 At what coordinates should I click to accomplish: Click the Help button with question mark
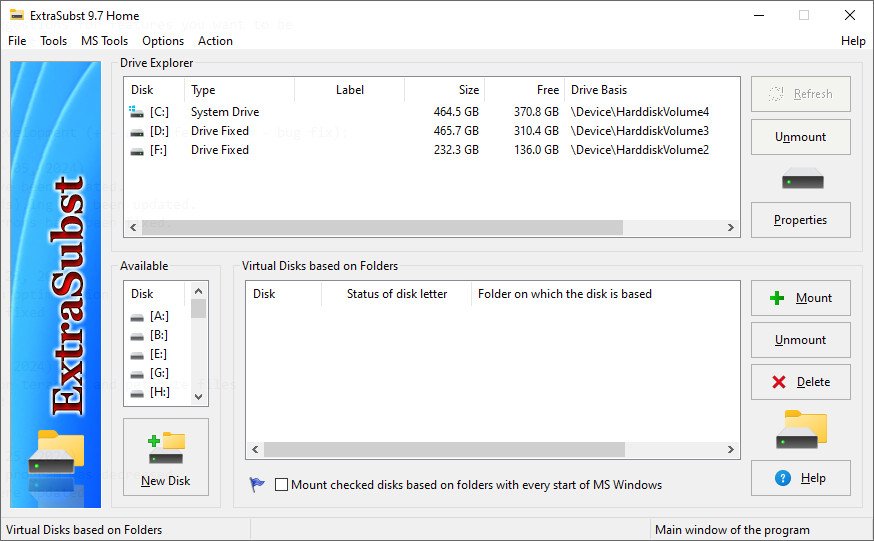(800, 477)
